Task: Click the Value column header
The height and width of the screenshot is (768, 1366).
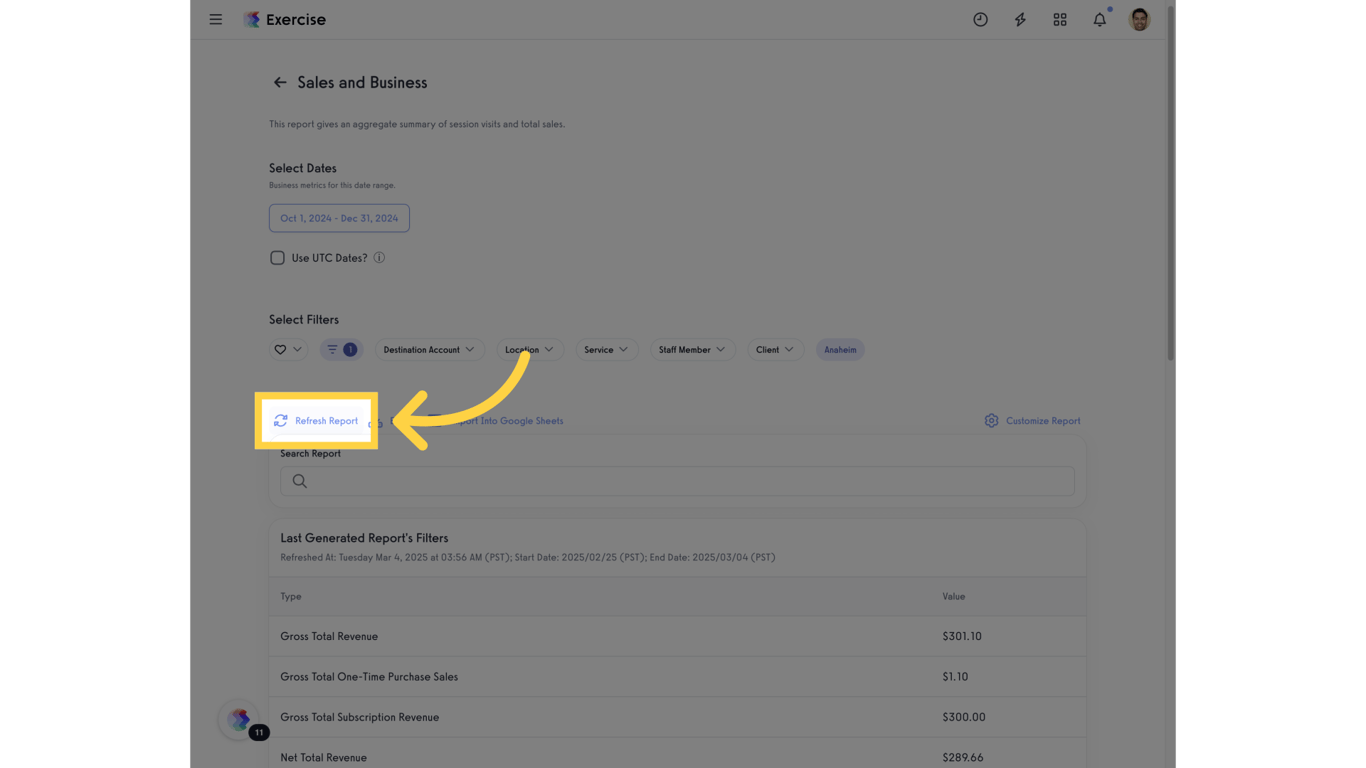Action: point(954,596)
